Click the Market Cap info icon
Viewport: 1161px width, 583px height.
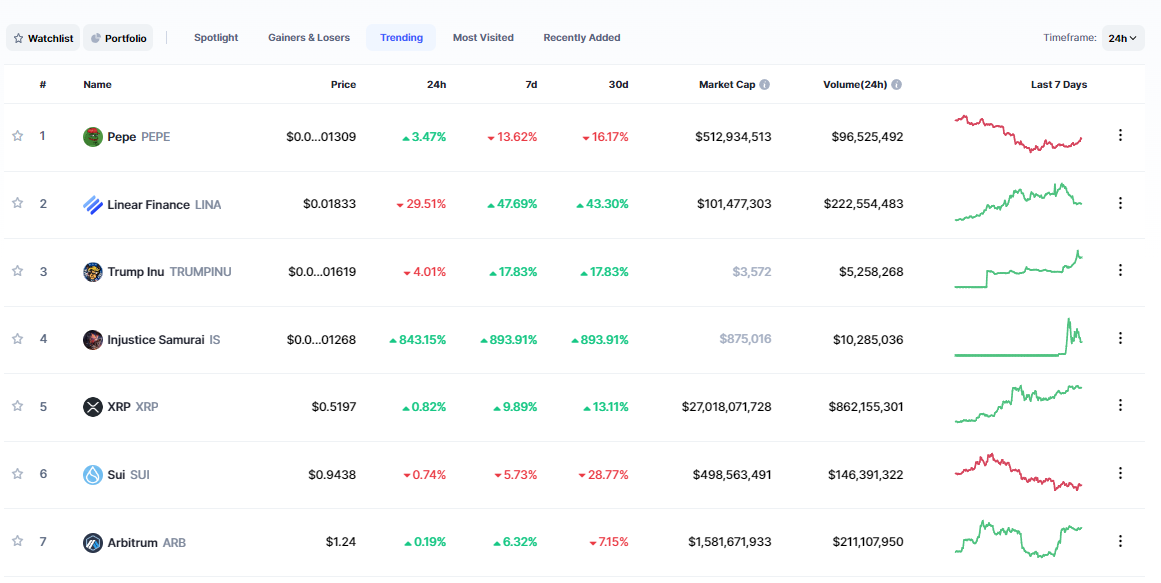(x=765, y=85)
